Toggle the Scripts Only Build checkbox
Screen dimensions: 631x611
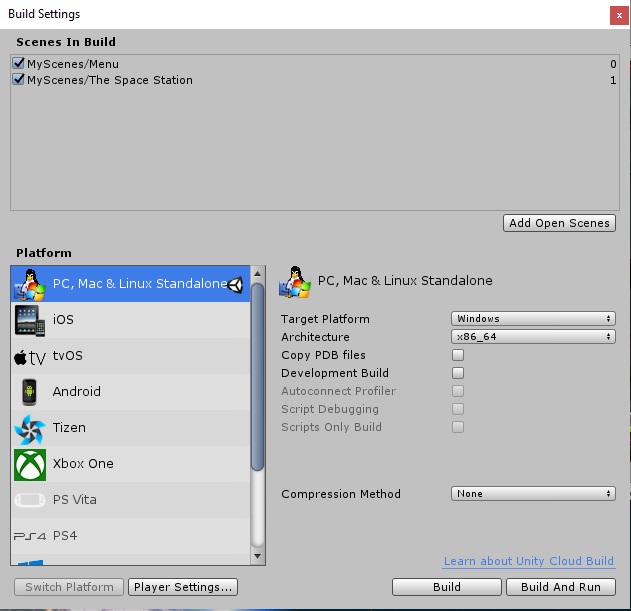point(458,427)
